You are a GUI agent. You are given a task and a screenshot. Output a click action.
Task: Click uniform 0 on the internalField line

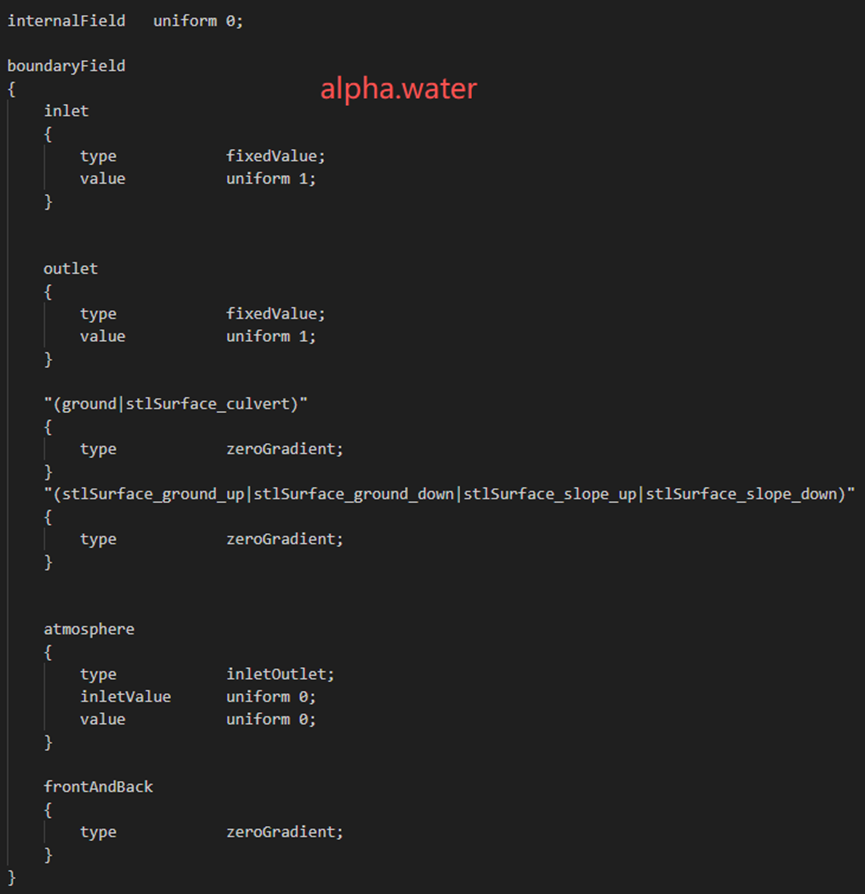click(x=197, y=20)
